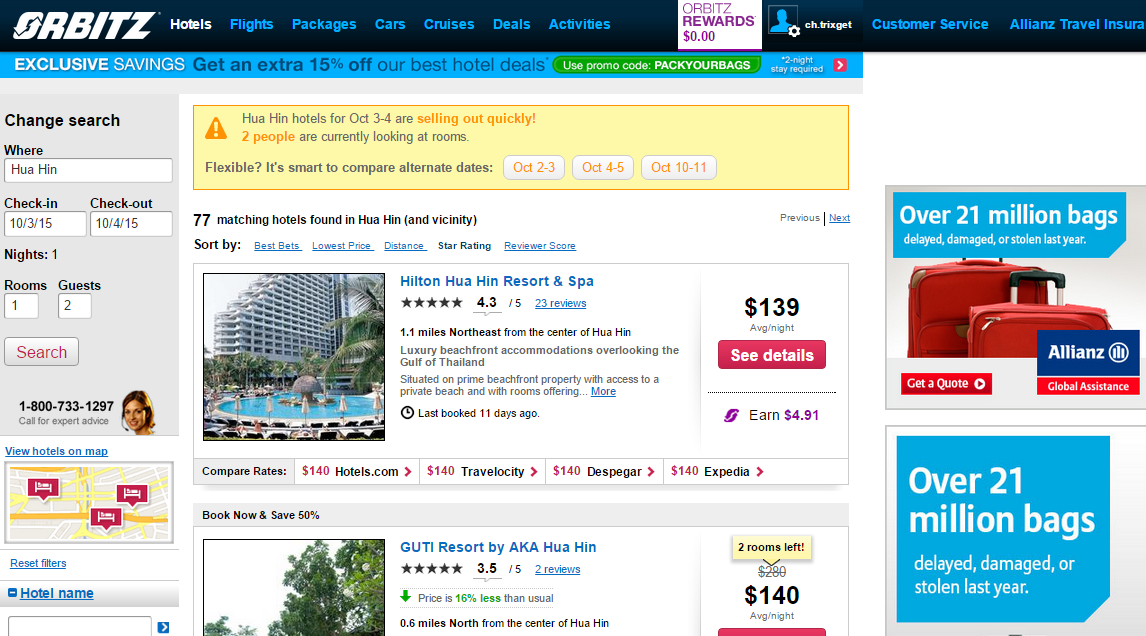The width and height of the screenshot is (1146, 636).
Task: Click See details for Hilton
Action: (772, 355)
